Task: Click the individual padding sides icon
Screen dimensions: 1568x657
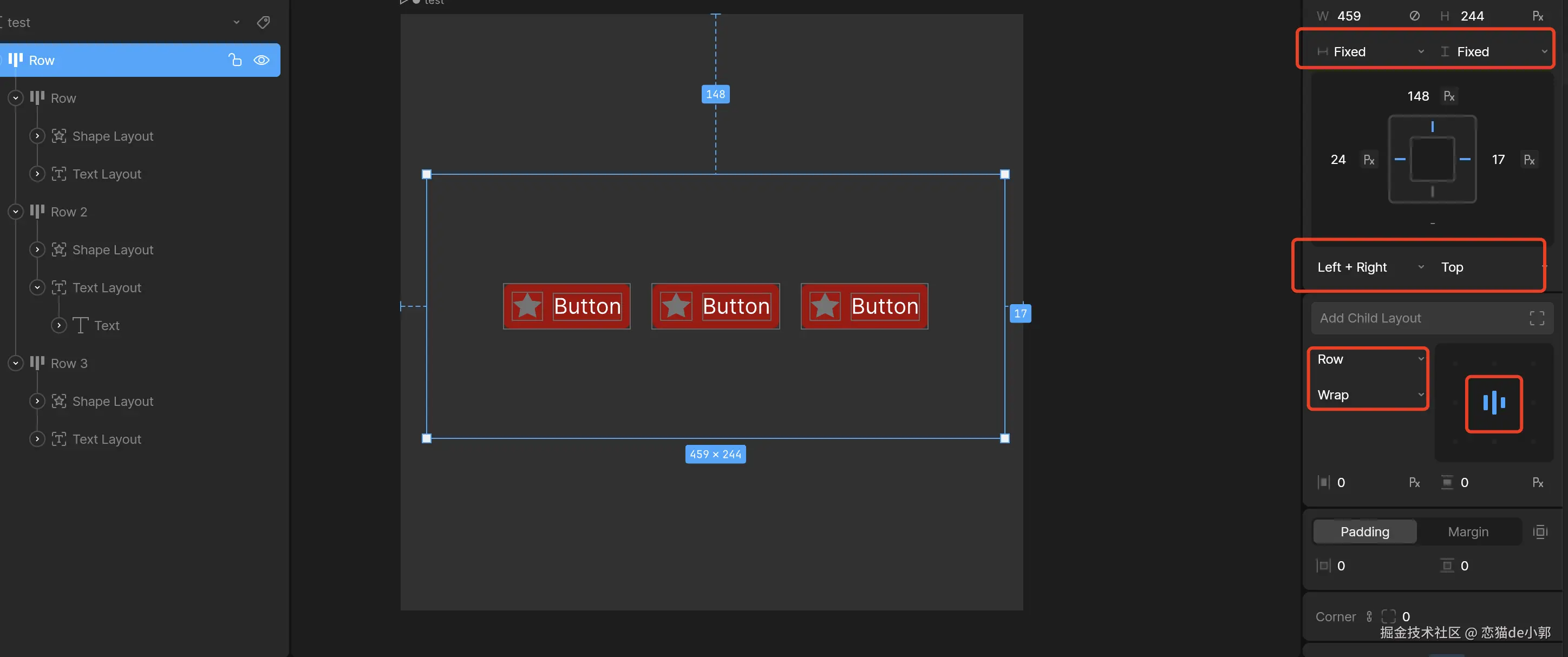Action: pos(1540,531)
